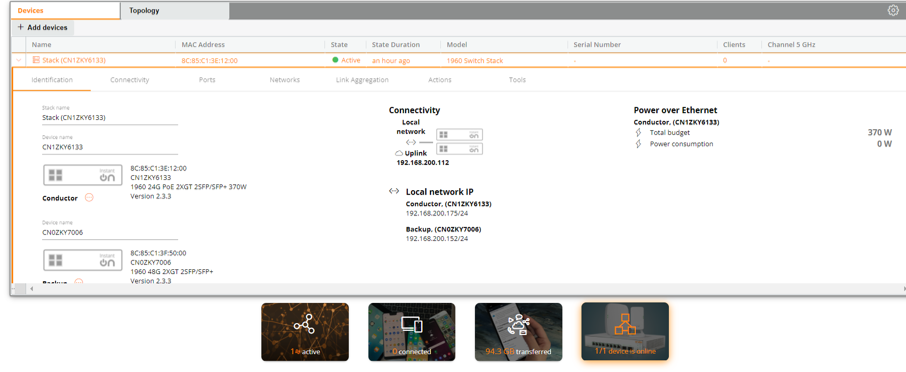Click the arrows icon beside Local network IP
The image size is (906, 372).
(394, 191)
